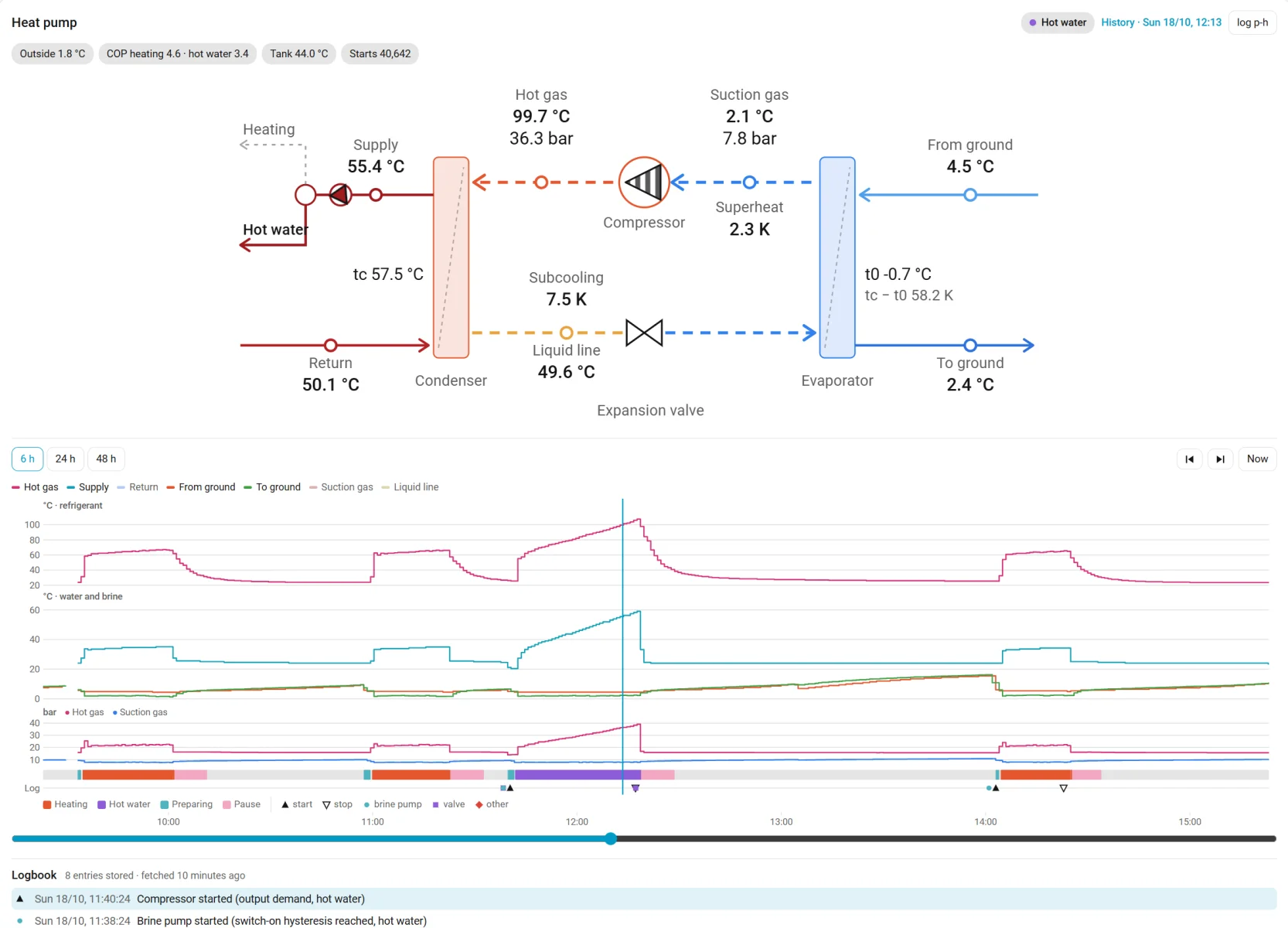Click the start triangle marker near 11:40
The width and height of the screenshot is (1288, 928).
click(510, 788)
